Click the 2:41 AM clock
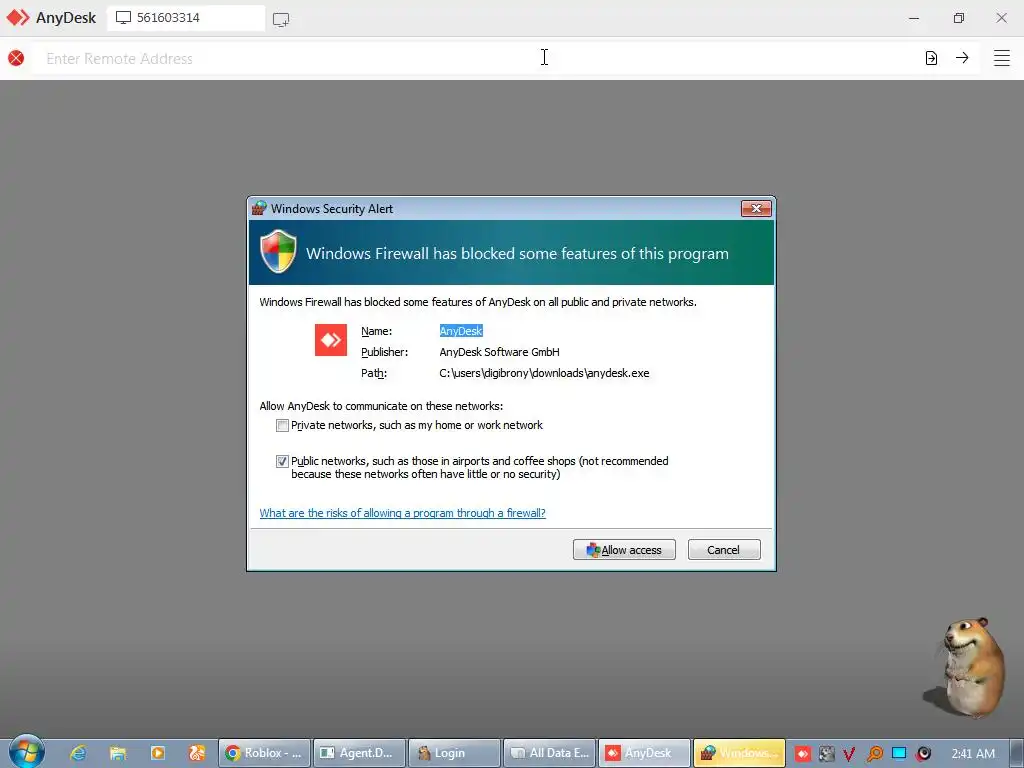This screenshot has width=1024, height=768. tap(973, 754)
